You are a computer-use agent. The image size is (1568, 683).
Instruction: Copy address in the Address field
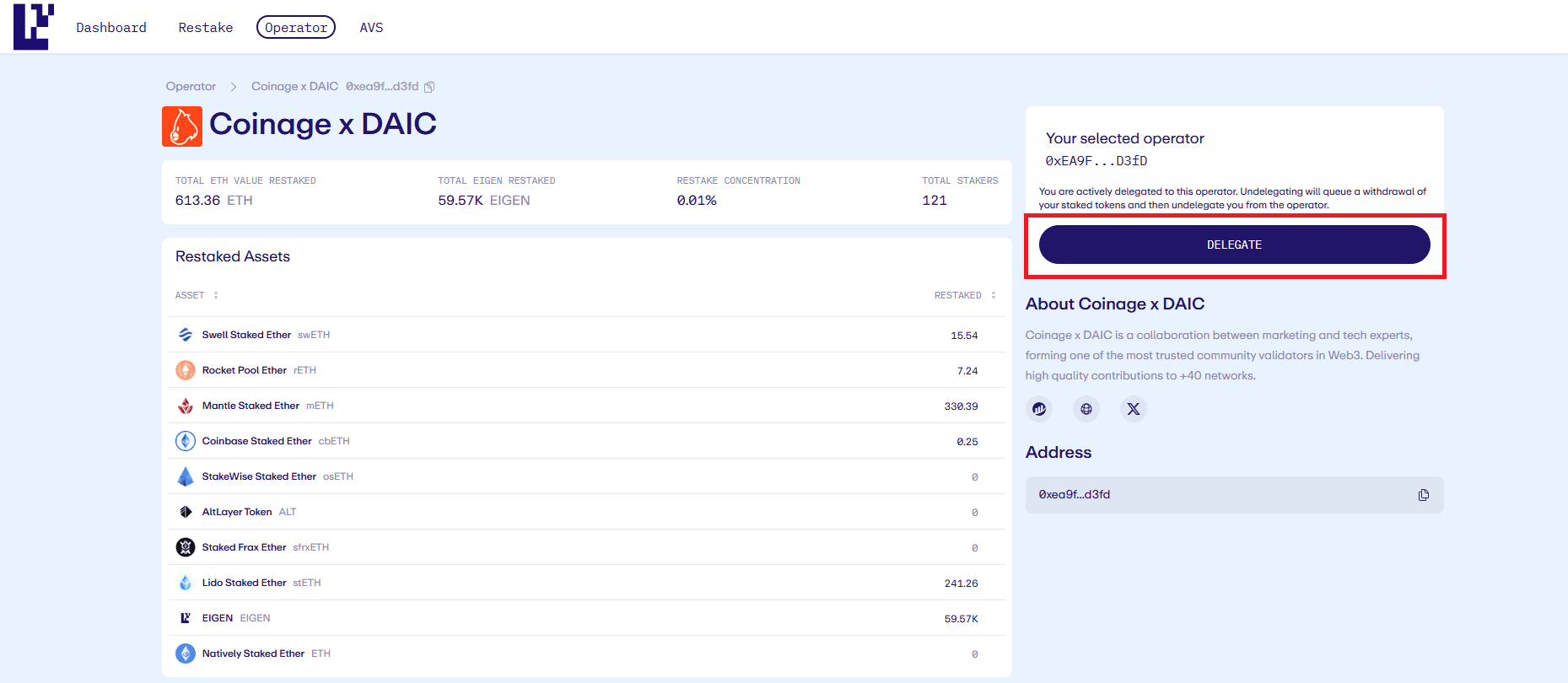coord(1423,495)
